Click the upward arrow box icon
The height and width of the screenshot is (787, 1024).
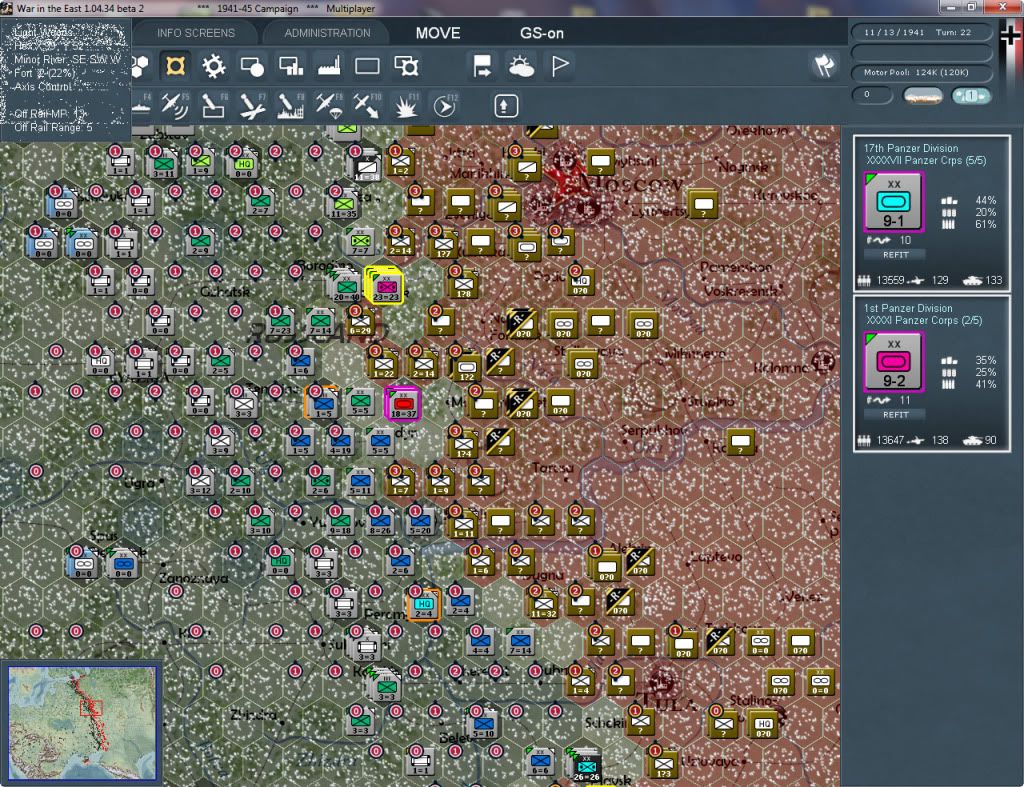tap(505, 106)
